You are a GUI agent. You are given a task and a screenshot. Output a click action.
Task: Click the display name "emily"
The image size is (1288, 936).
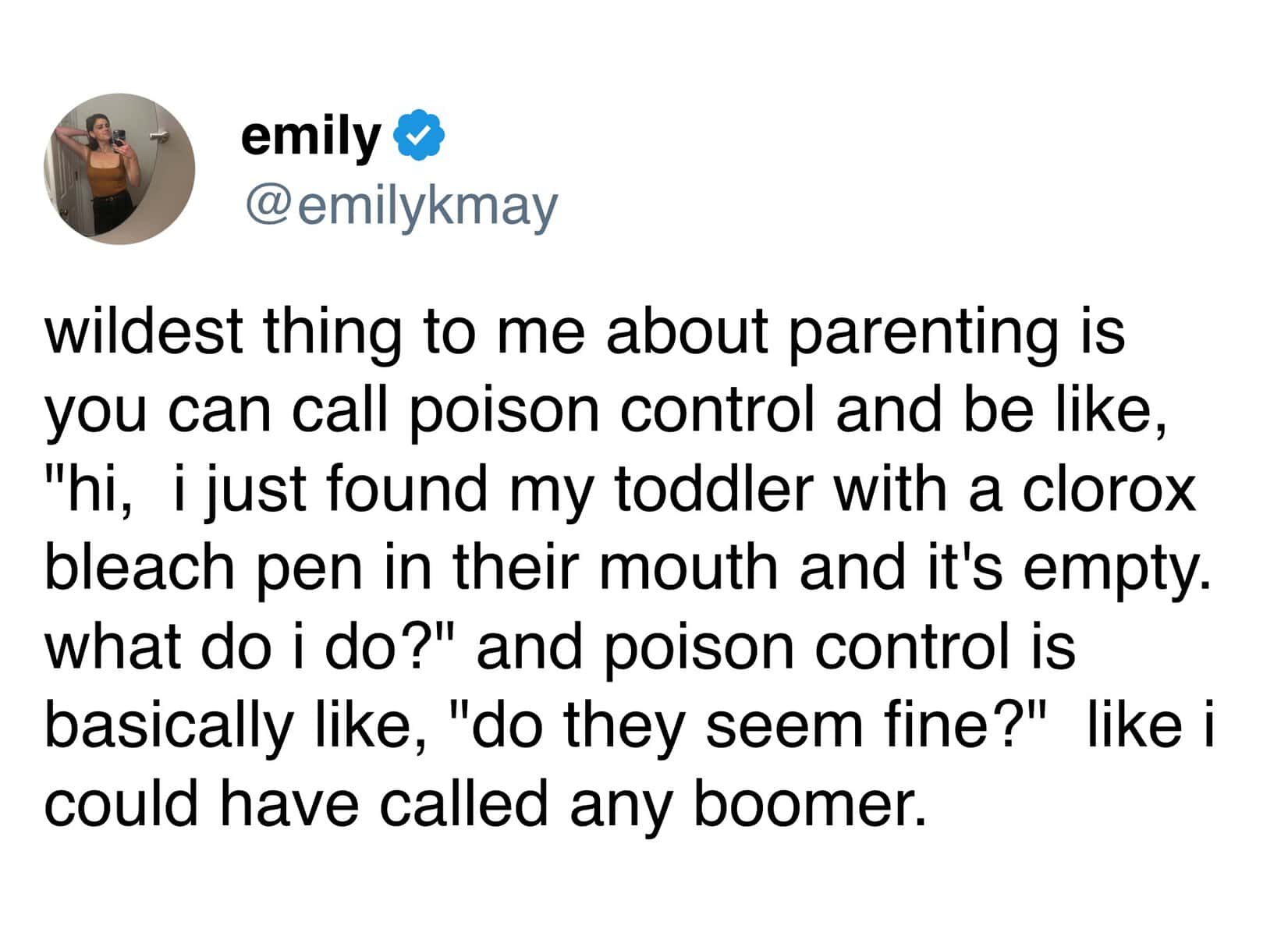pyautogui.click(x=309, y=139)
